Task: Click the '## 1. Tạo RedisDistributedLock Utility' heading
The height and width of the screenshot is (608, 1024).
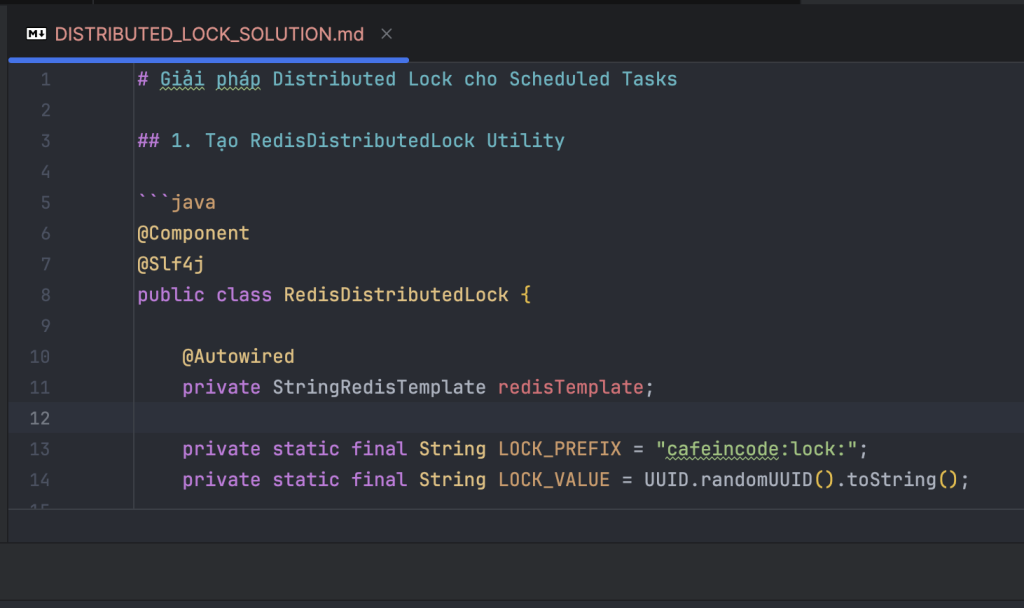Action: coord(351,141)
